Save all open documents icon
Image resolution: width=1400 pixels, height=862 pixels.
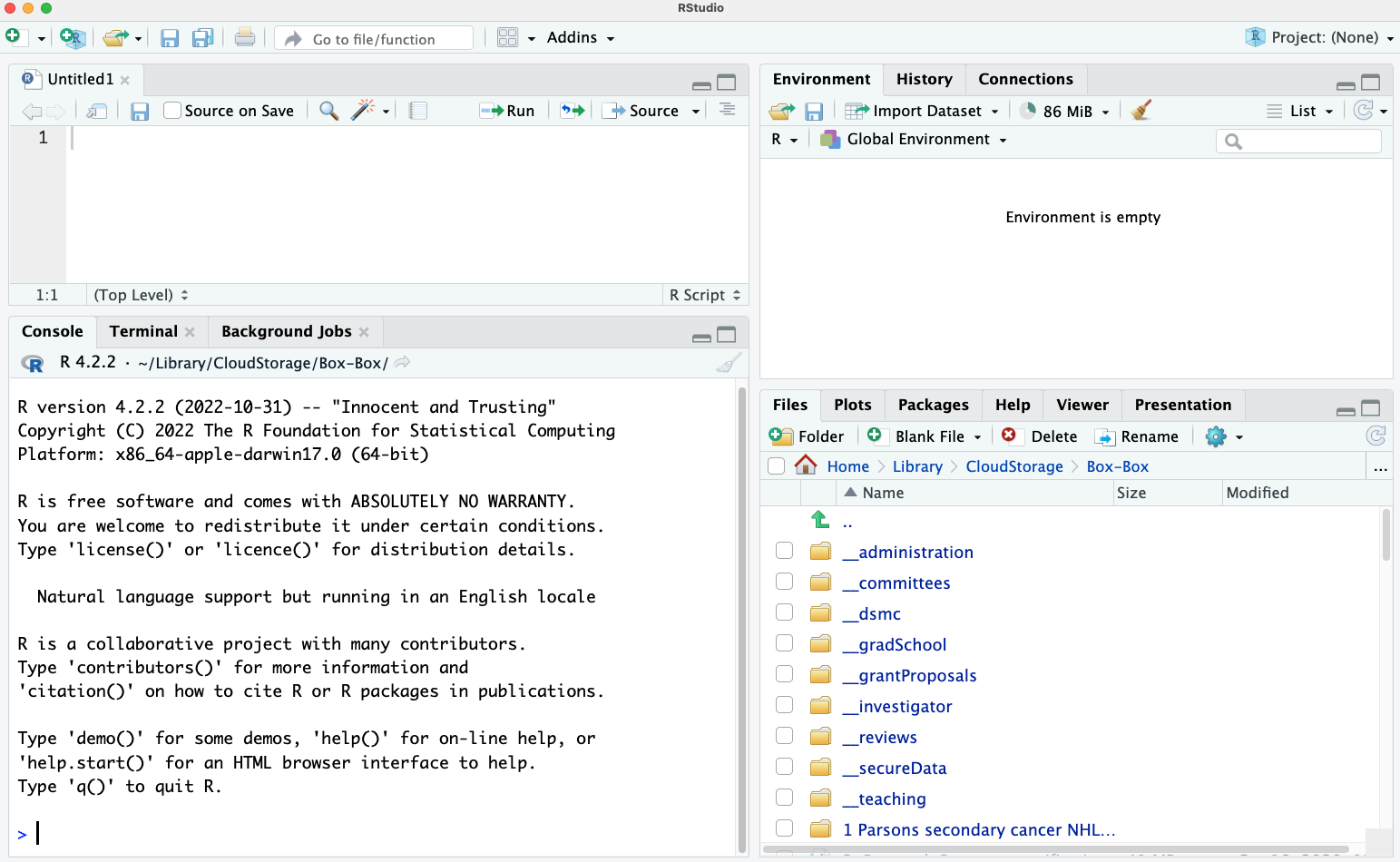(202, 38)
